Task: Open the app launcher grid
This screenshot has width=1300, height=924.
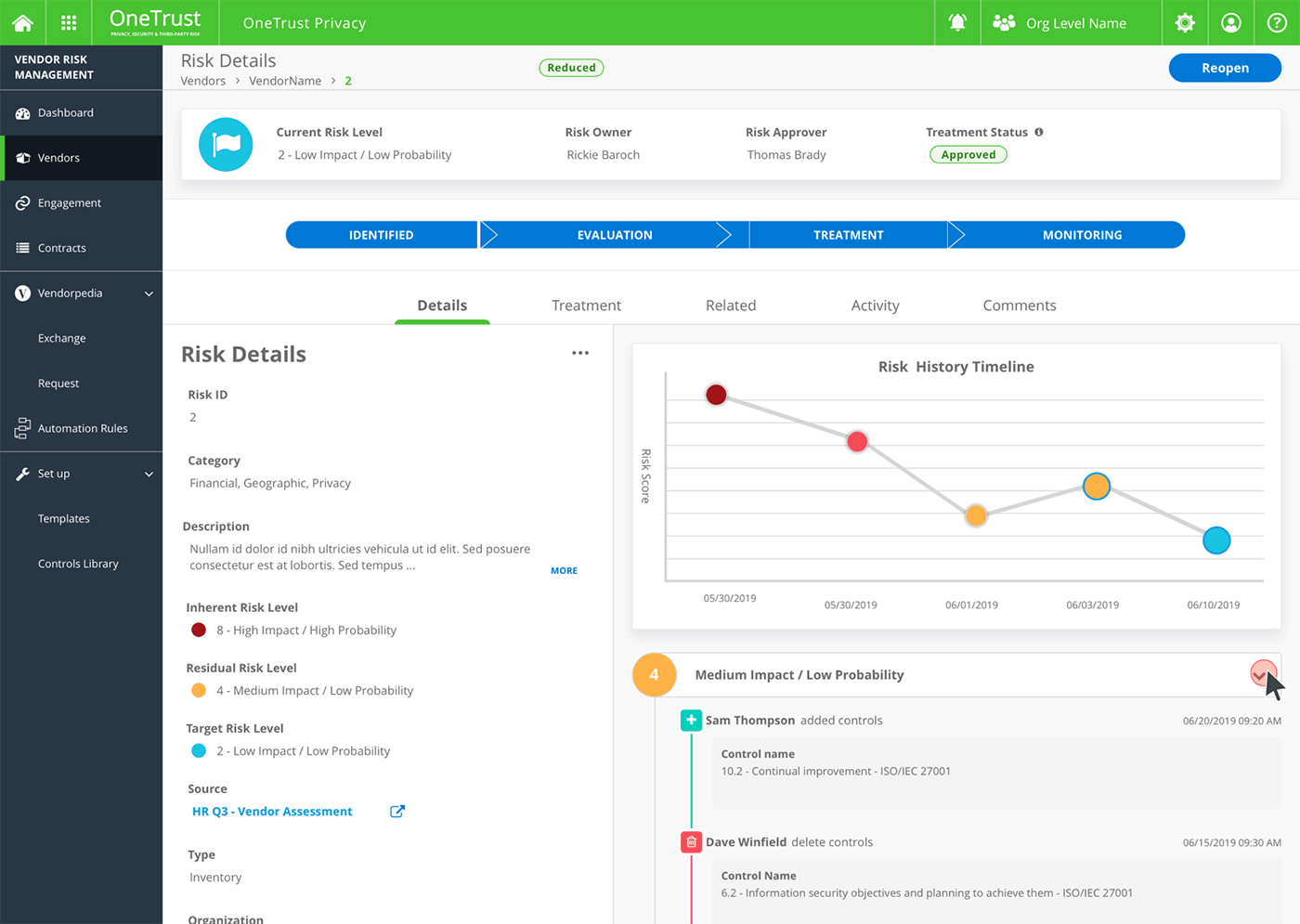Action: (x=68, y=22)
